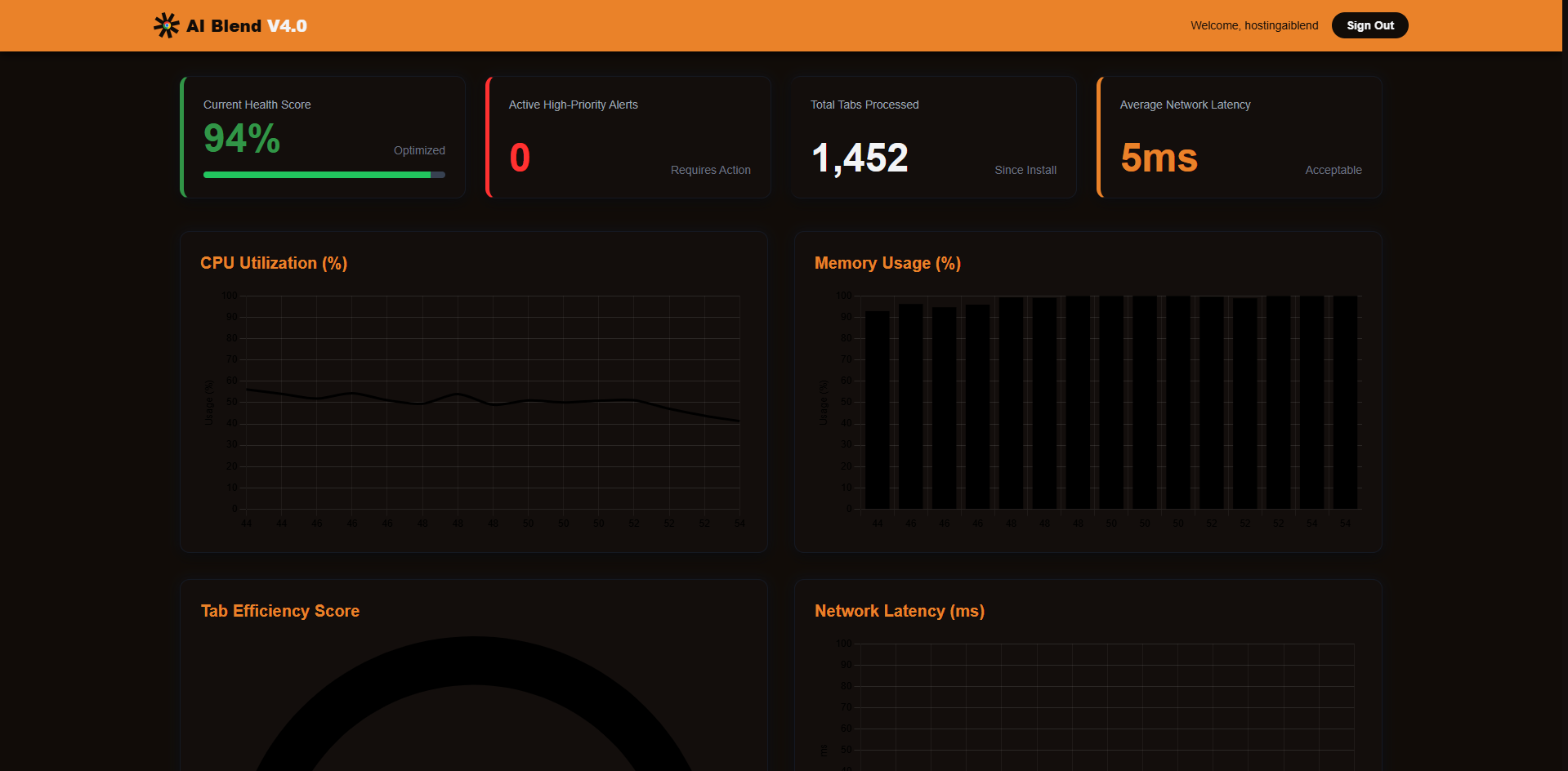Click the Memory Usage (%) chart title
1568x771 pixels.
pos(887,263)
